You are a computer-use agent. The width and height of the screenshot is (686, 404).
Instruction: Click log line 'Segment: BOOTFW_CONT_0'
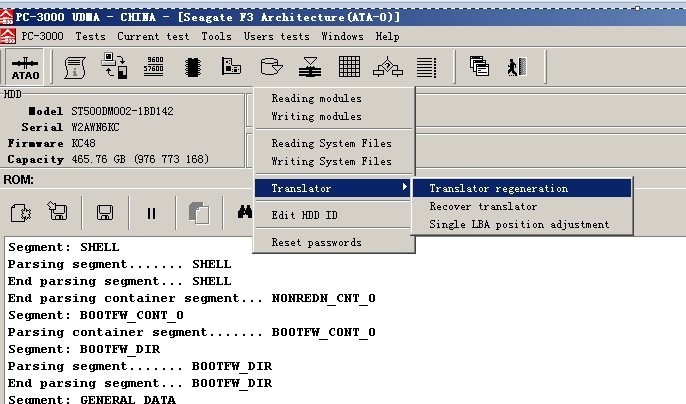tap(96, 316)
